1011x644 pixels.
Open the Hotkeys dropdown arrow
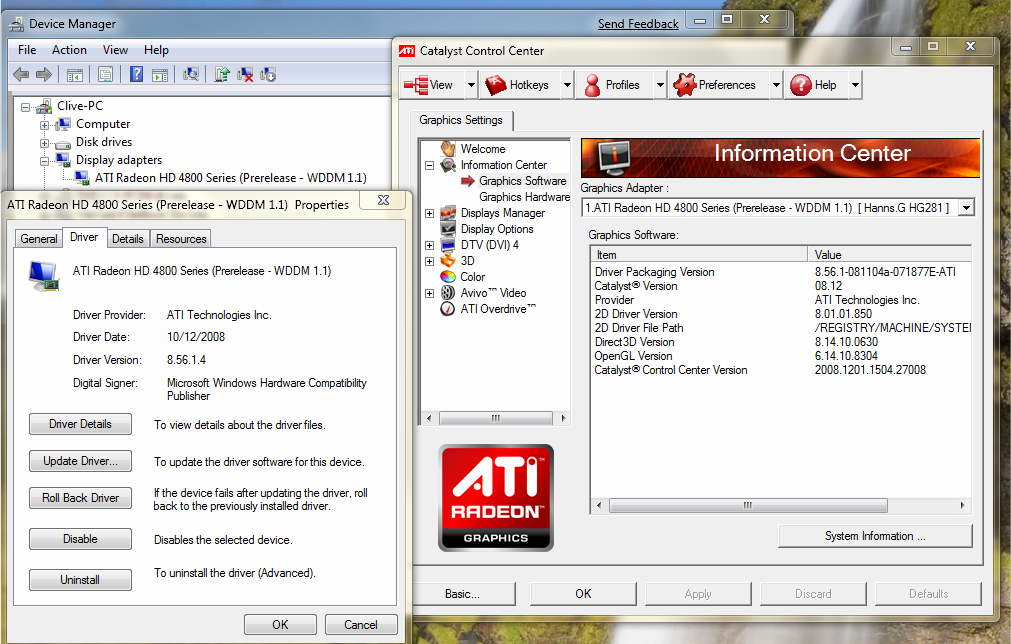pos(567,85)
